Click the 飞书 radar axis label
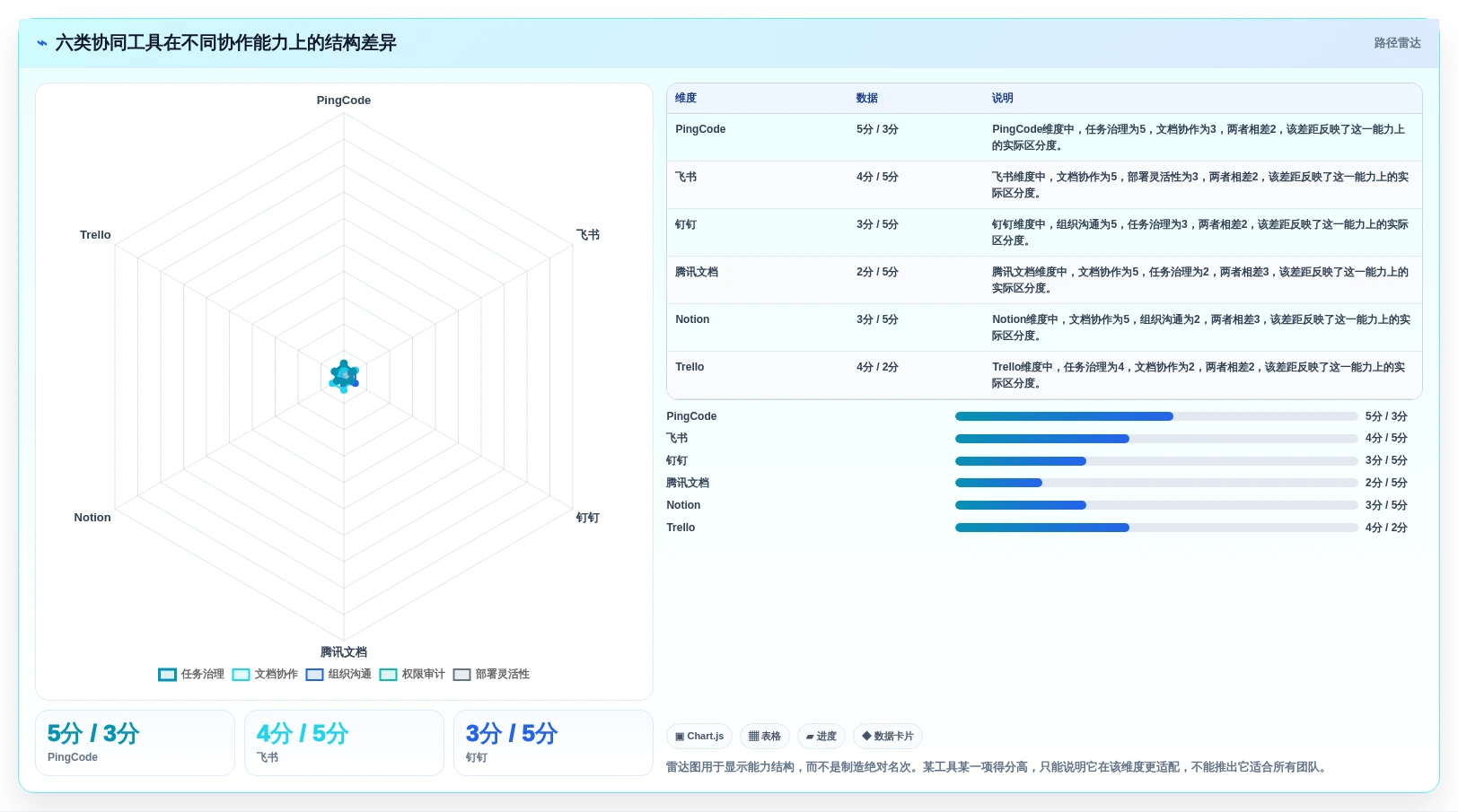 point(588,235)
